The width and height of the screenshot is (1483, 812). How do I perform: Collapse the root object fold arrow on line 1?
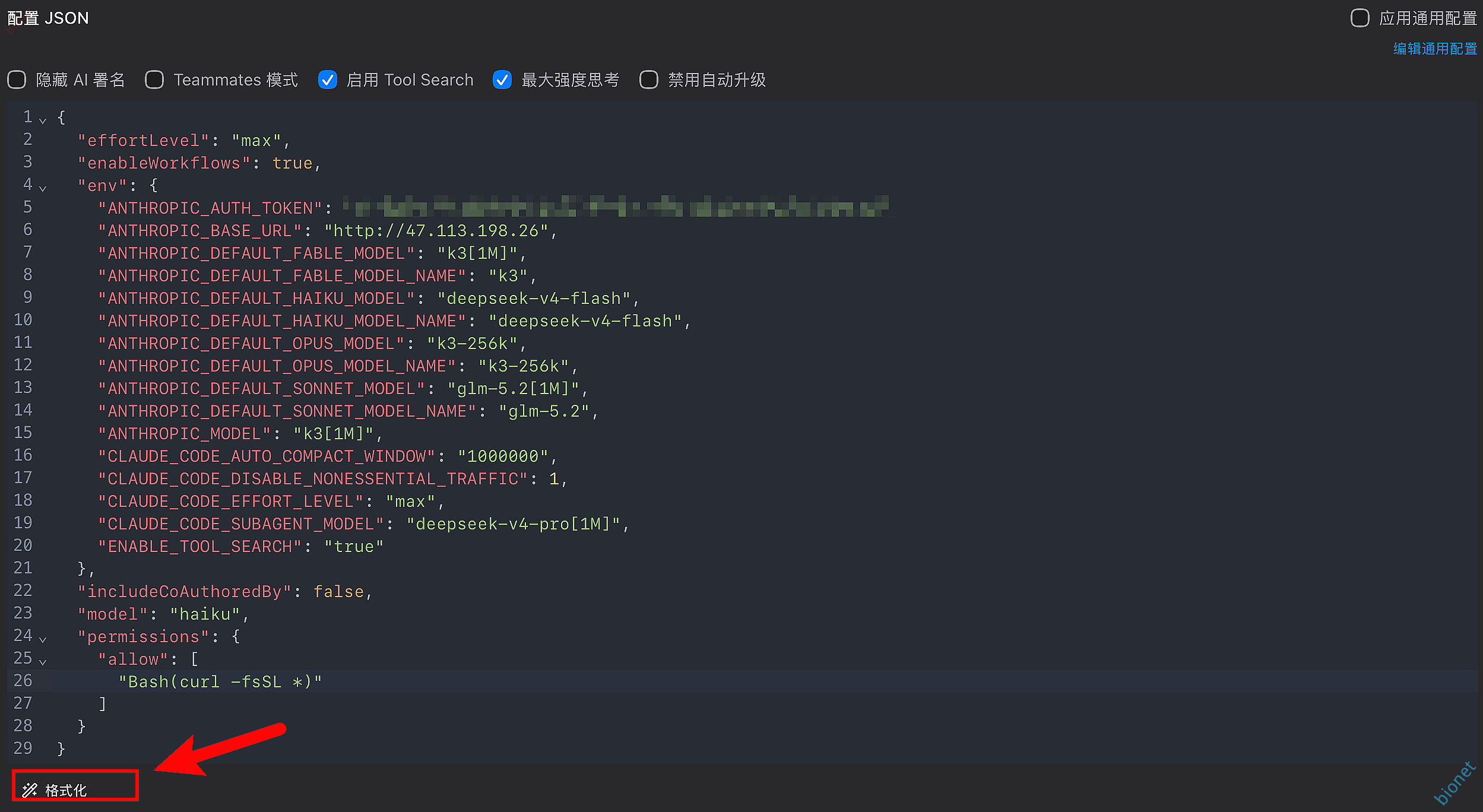click(43, 120)
